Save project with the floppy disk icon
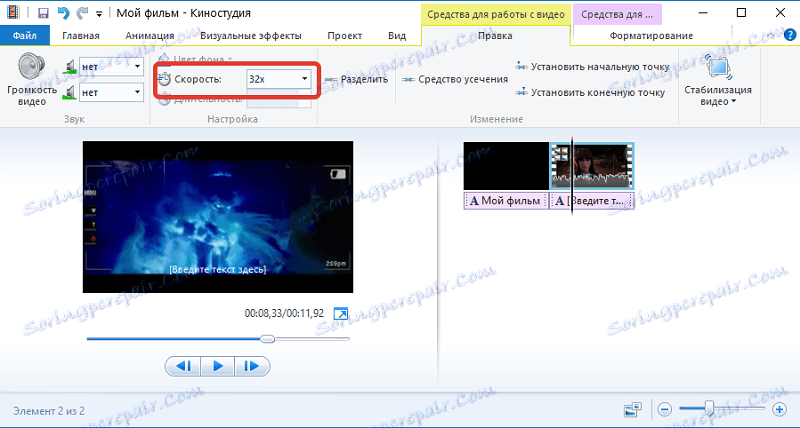 coord(43,13)
